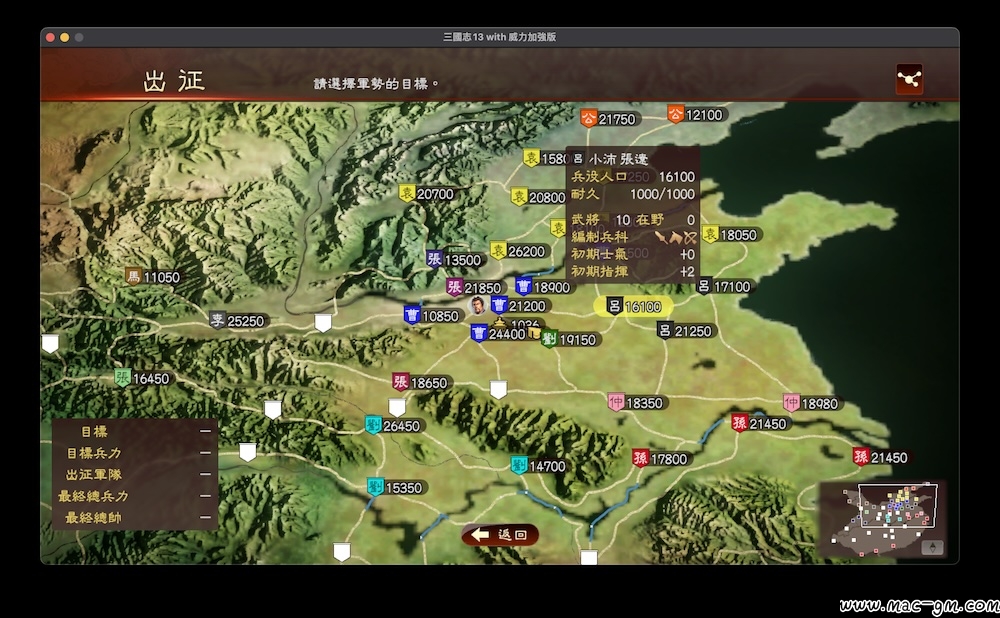Click the 目標兵力 row in info panel
The width and height of the screenshot is (1000, 618).
pos(135,453)
